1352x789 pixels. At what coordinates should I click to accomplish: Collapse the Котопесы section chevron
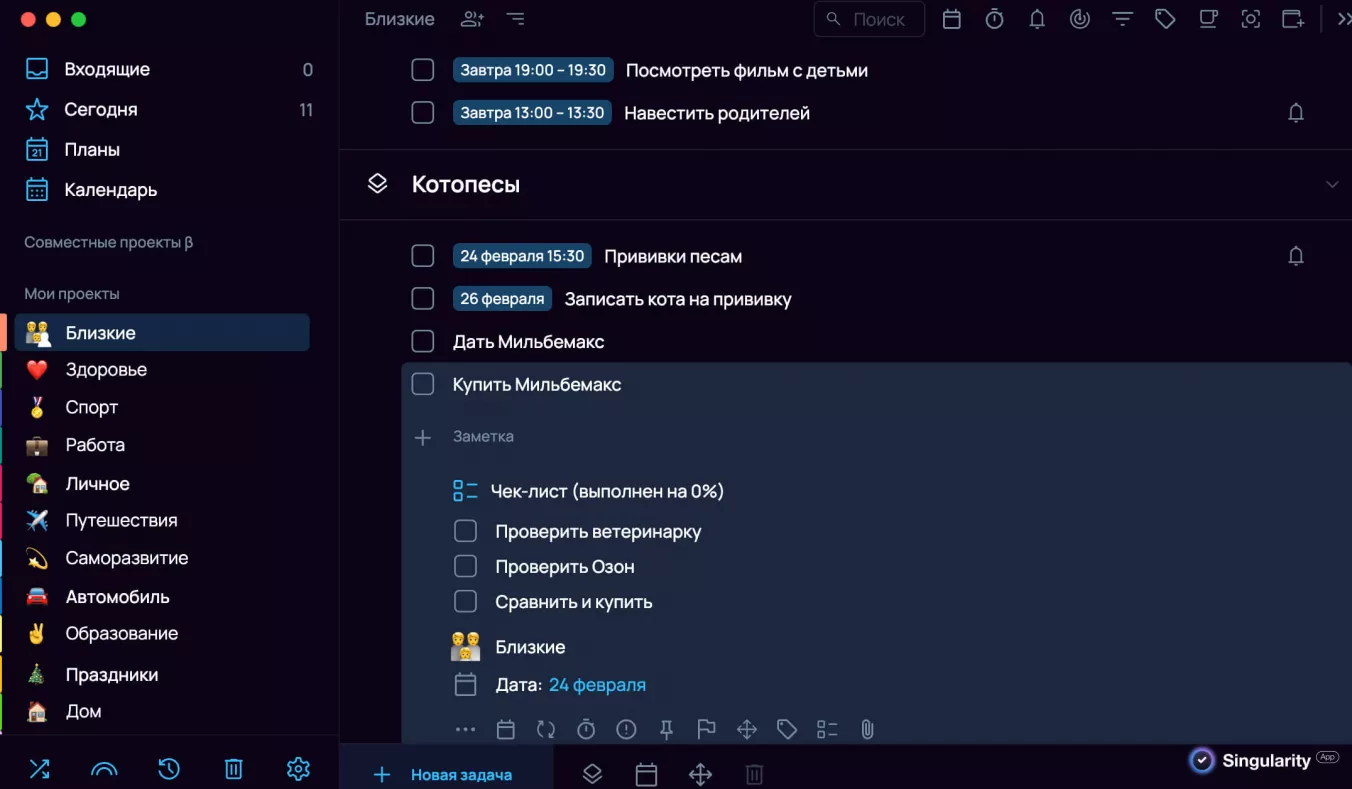(1332, 184)
